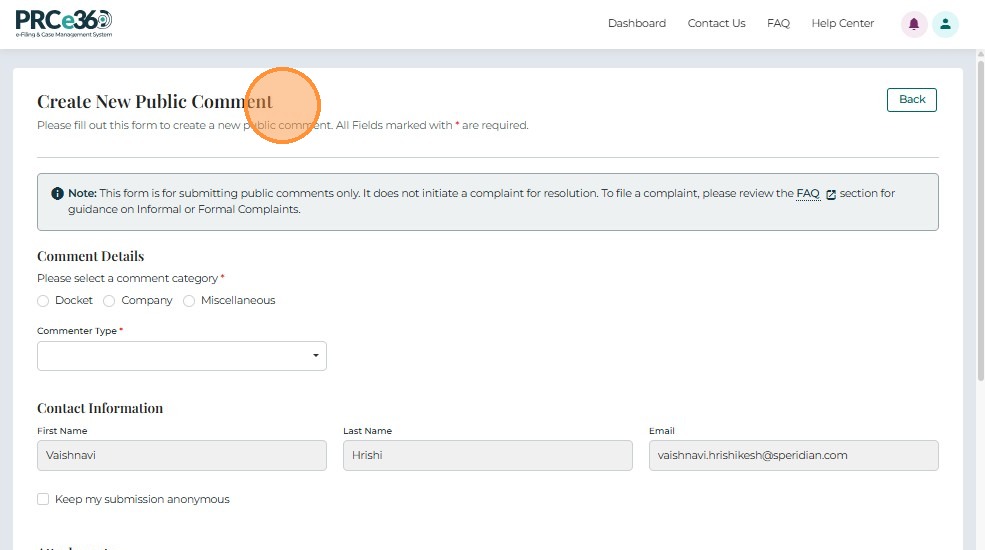985x550 pixels.
Task: Click the Comment Details heading
Action: 90,256
